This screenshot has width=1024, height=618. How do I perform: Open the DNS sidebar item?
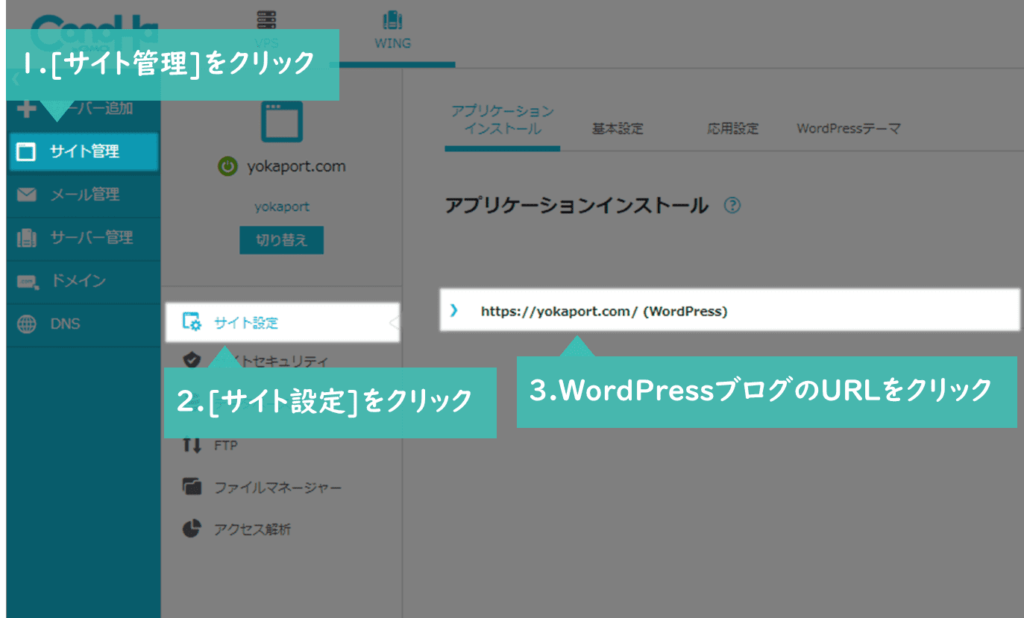click(x=84, y=324)
